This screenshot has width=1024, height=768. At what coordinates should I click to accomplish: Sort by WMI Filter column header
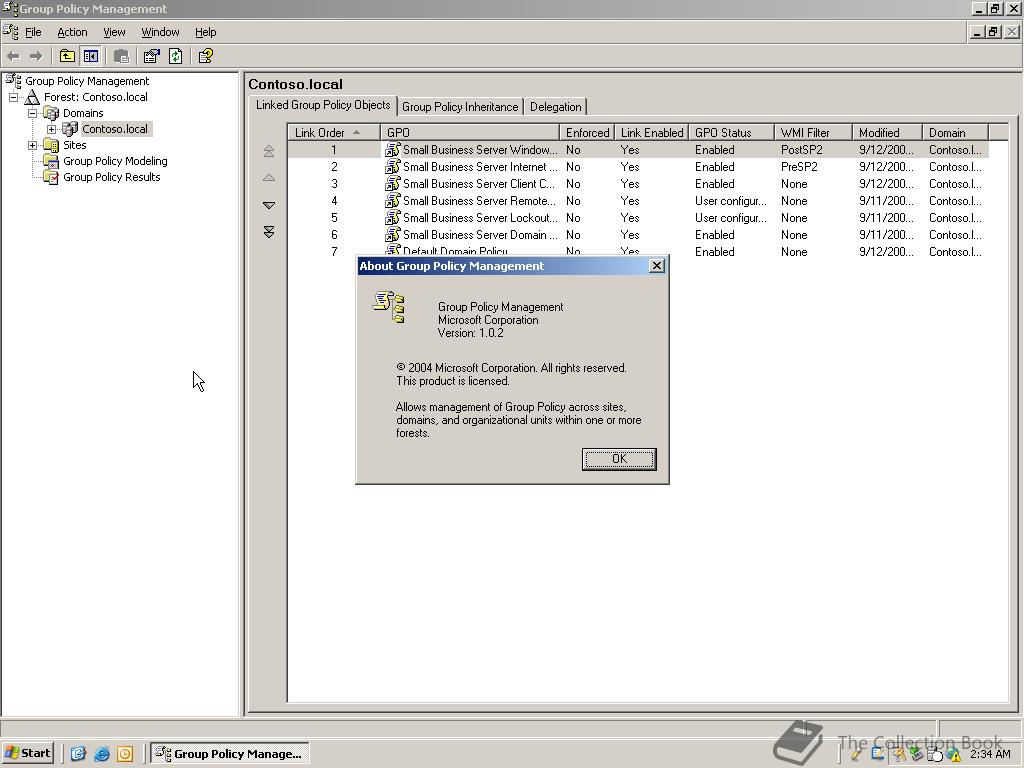pos(813,133)
